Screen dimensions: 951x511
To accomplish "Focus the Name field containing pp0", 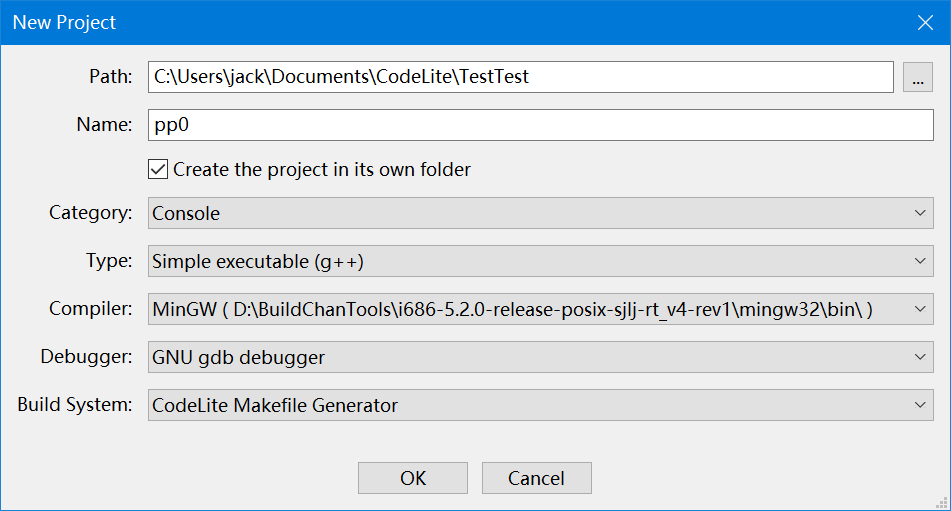I will pos(540,125).
